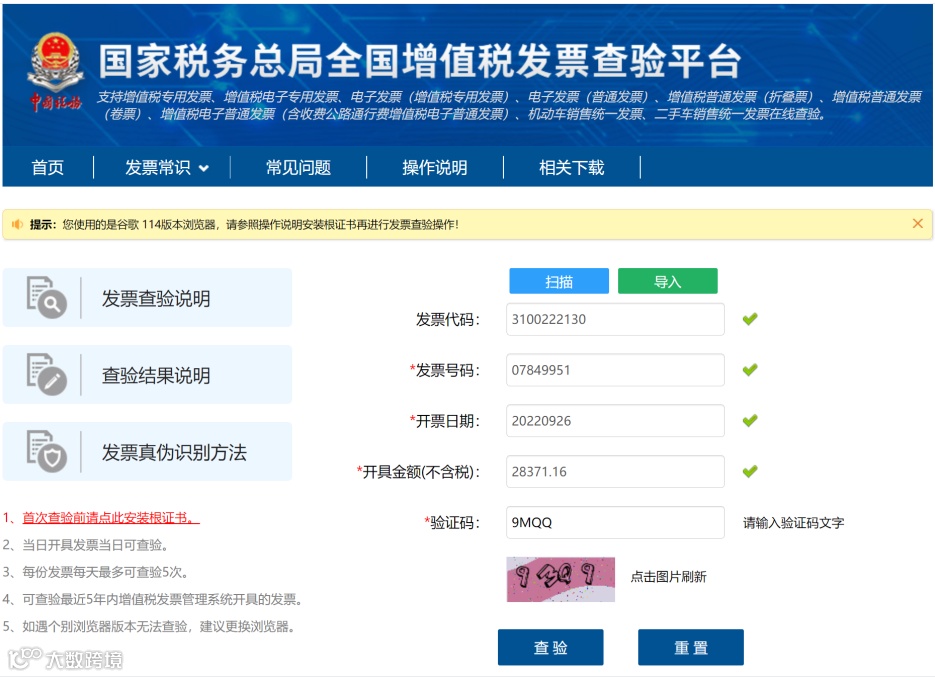Go to 常见问题 page
This screenshot has width=935, height=677.
[298, 168]
